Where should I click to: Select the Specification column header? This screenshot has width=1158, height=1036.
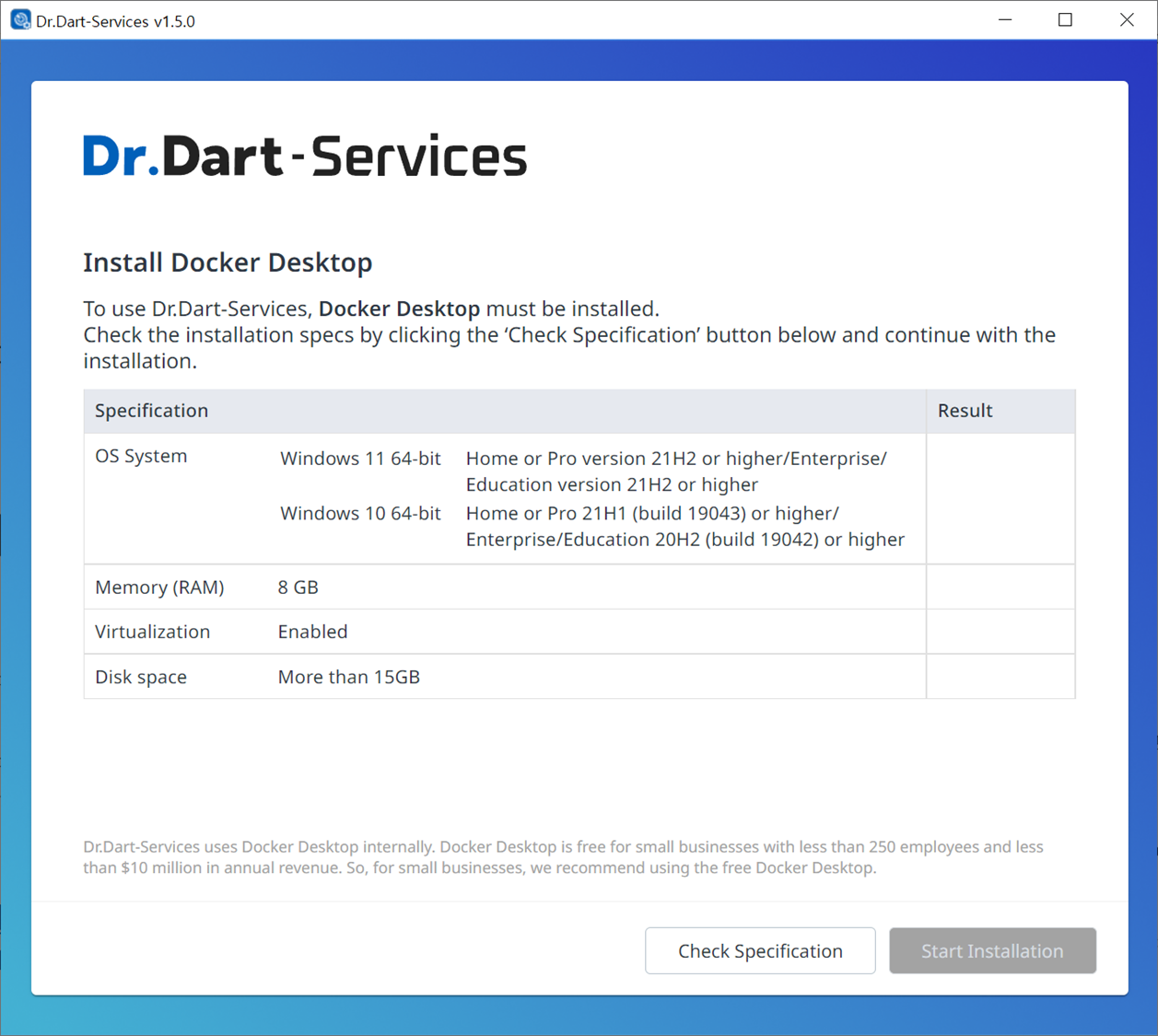(152, 411)
